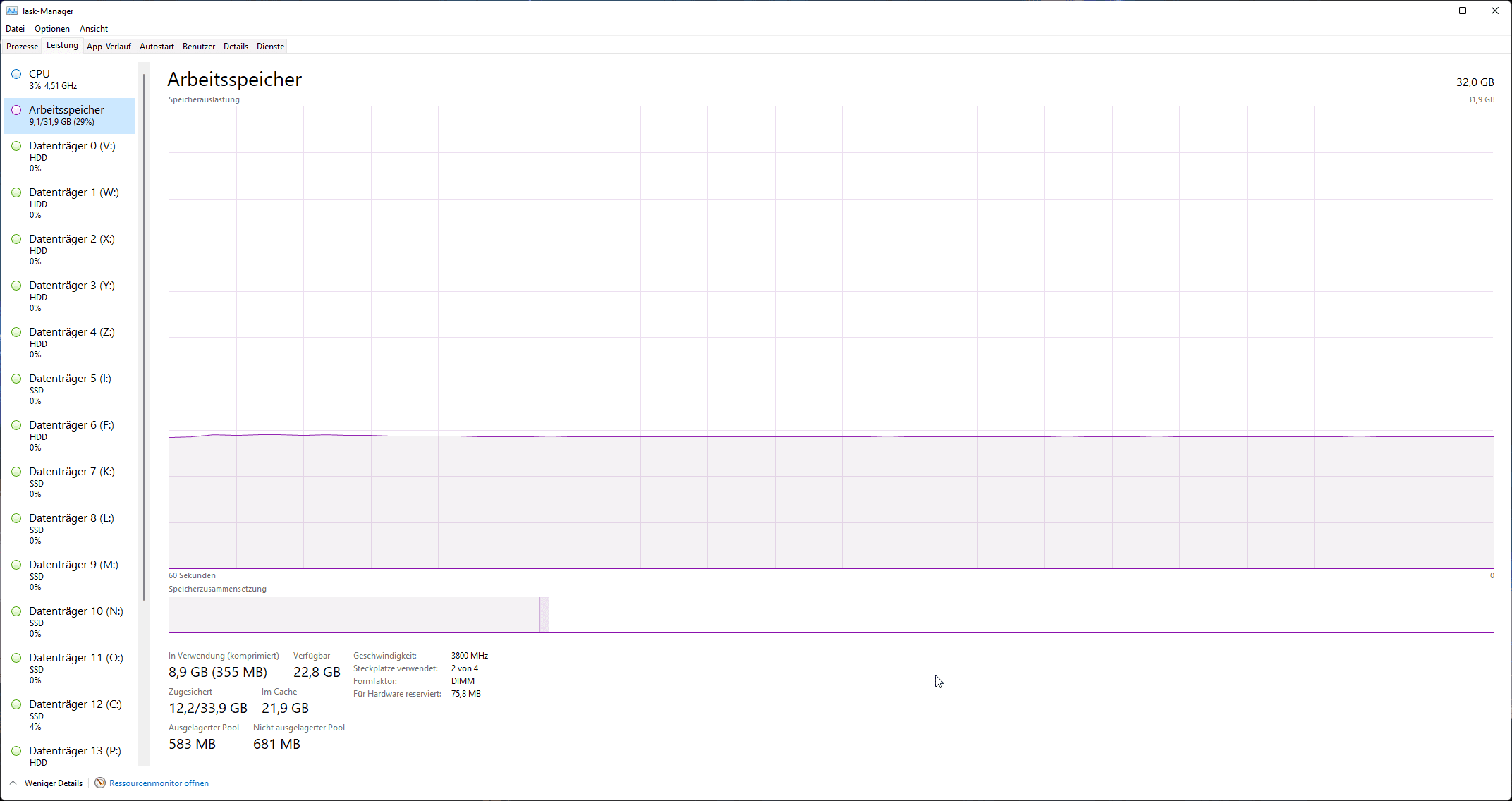1512x801 pixels.
Task: Click the Ressourcenmonitor icon at the bottom
Action: click(100, 783)
